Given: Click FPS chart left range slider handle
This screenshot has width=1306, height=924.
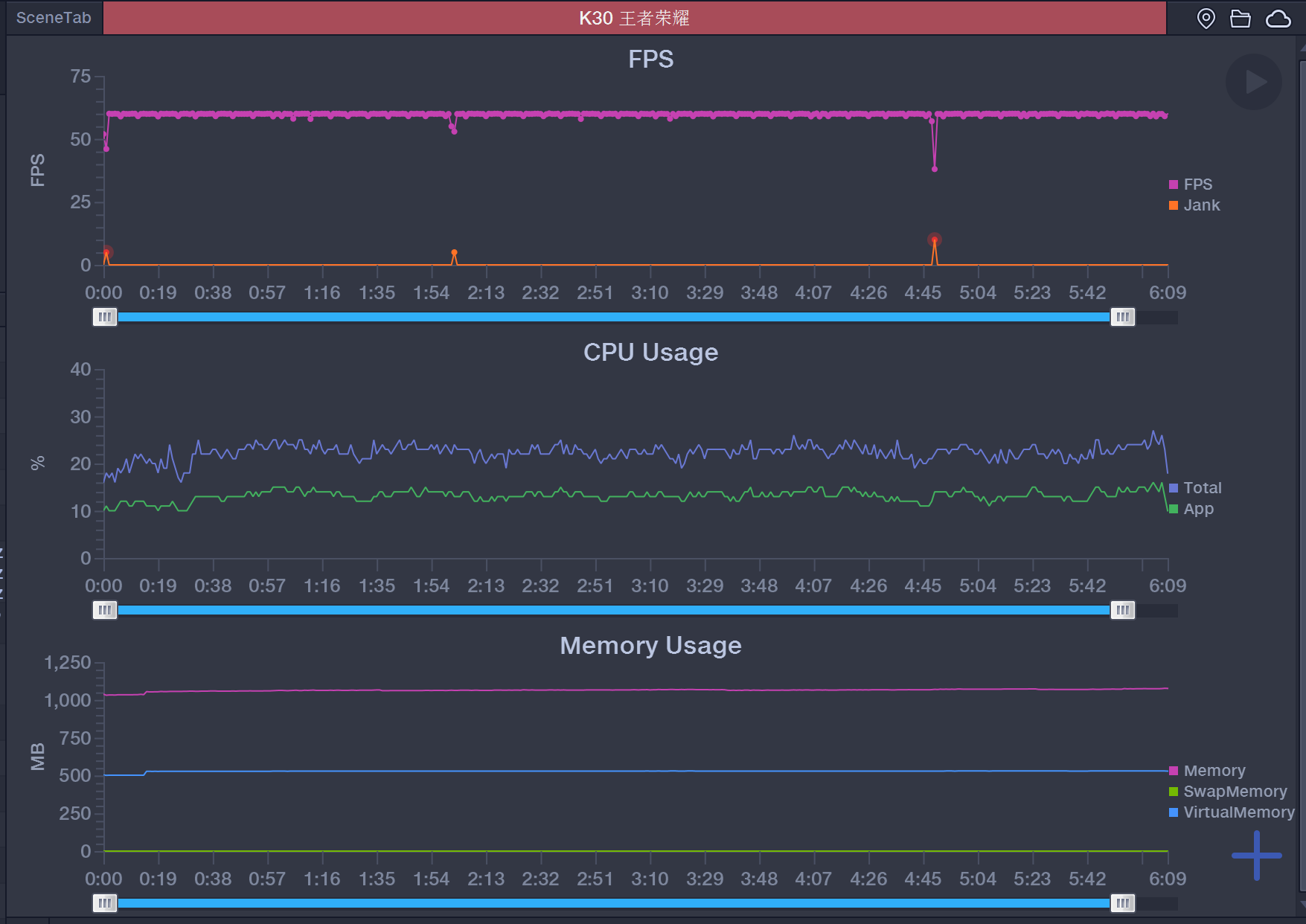Looking at the screenshot, I should (105, 318).
